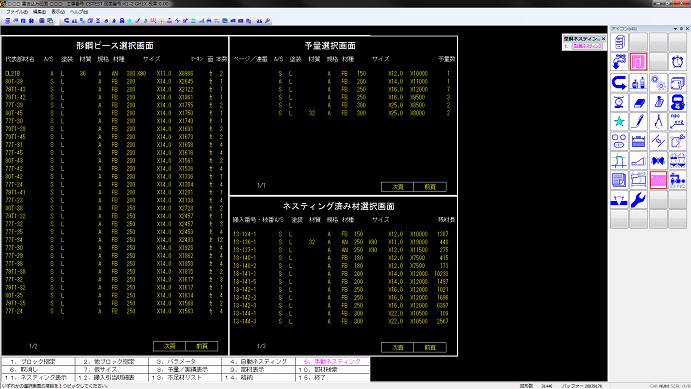
Task: Select nested material row 13-144-3
Action: point(341,321)
